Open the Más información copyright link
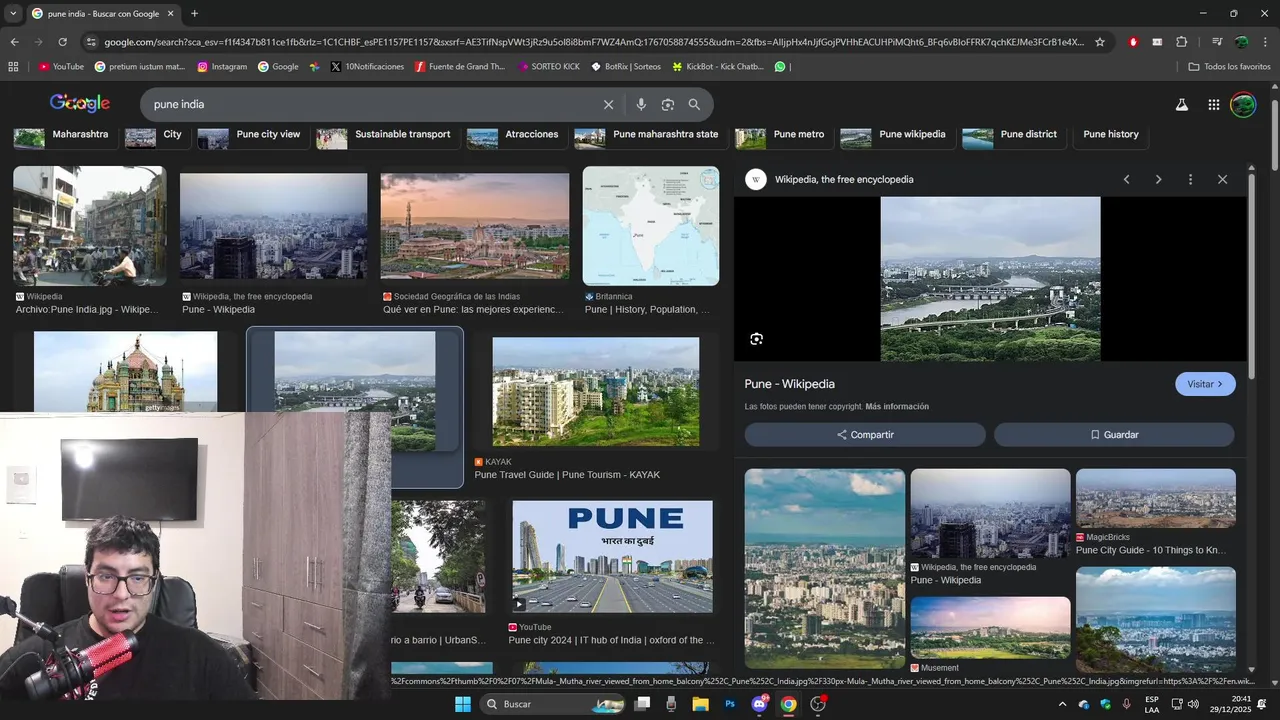 [897, 407]
